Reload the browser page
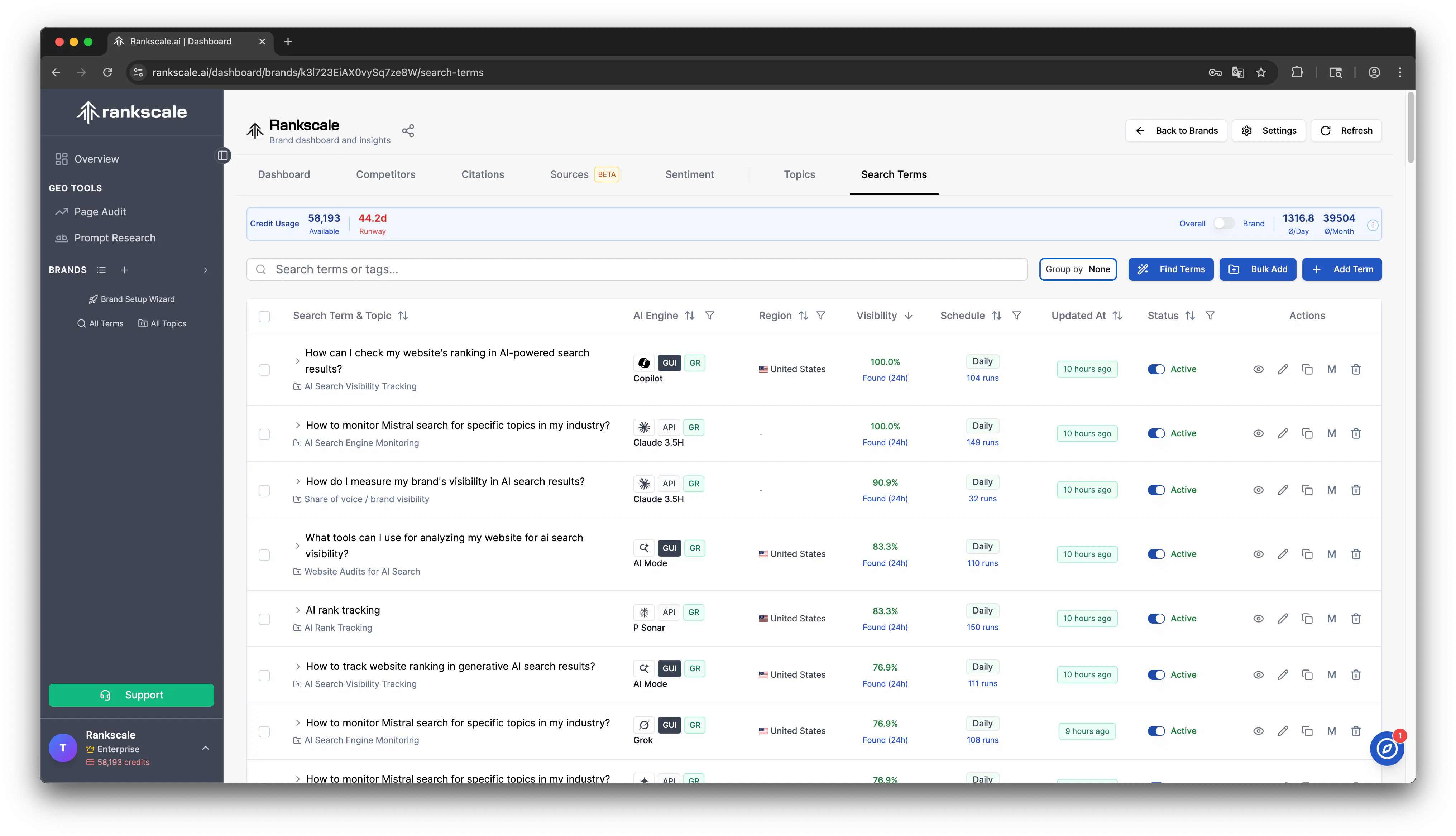 point(107,72)
